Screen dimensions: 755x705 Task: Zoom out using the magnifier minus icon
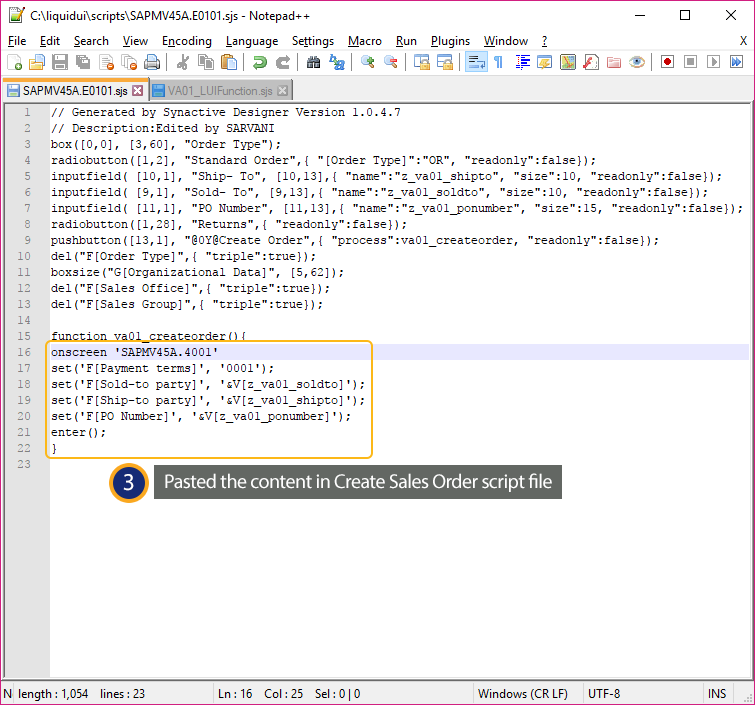click(391, 62)
